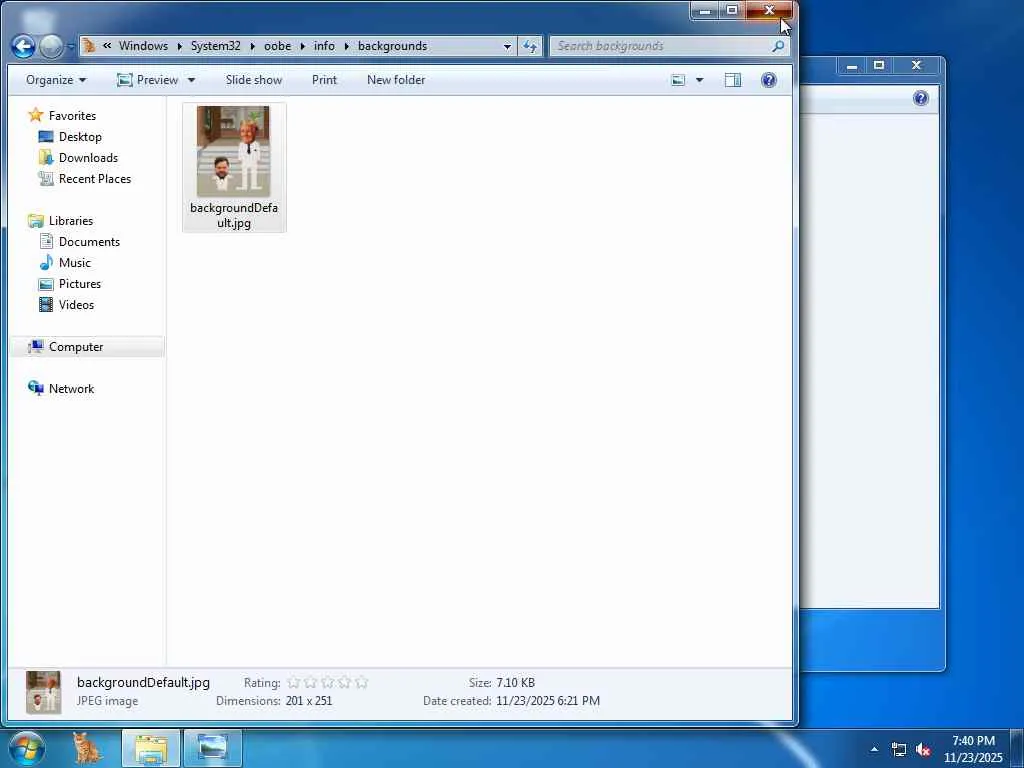Select Libraries in the navigation pane
The height and width of the screenshot is (768, 1024).
71,221
